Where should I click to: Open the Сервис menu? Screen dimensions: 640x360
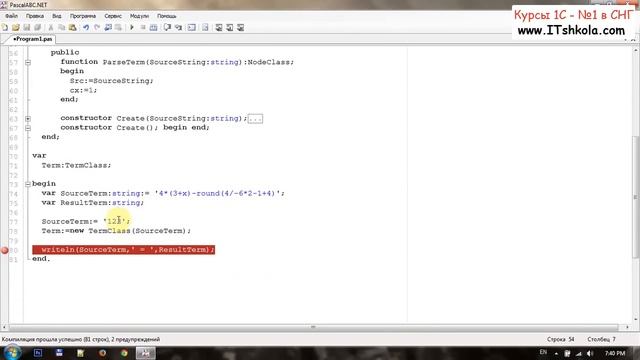click(x=113, y=16)
